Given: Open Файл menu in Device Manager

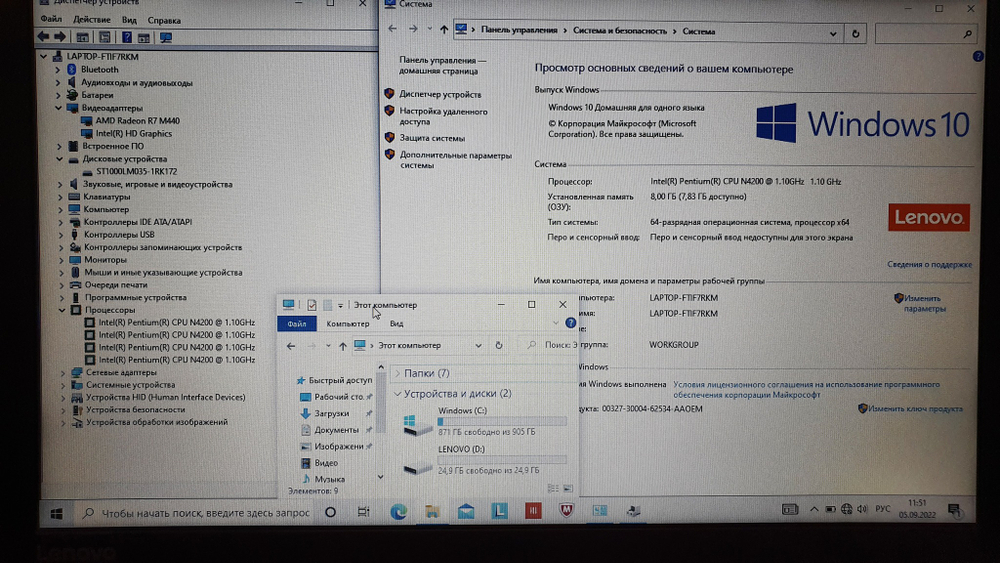Looking at the screenshot, I should click(51, 20).
